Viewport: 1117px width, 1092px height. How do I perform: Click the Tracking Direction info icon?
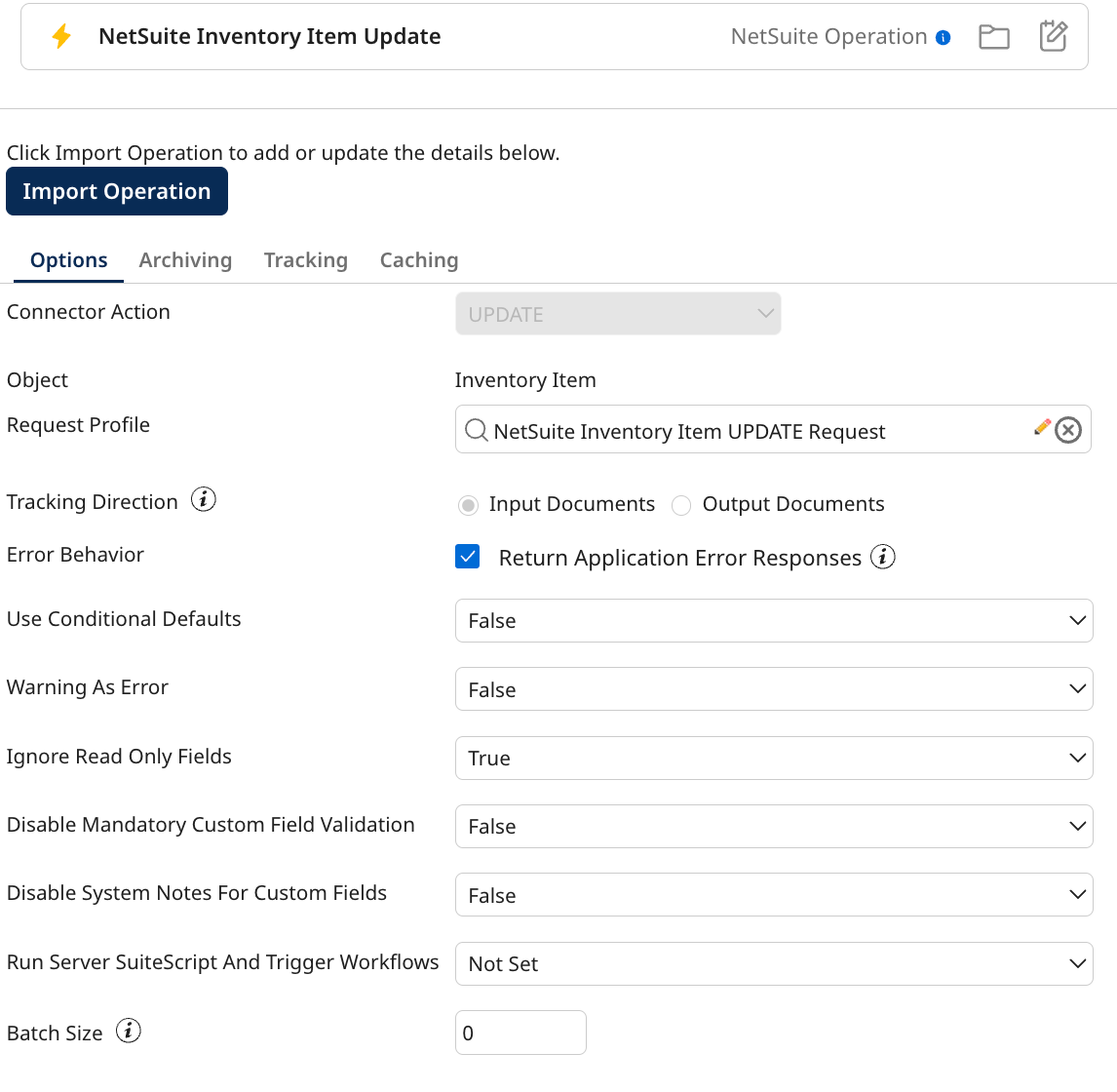tap(204, 499)
